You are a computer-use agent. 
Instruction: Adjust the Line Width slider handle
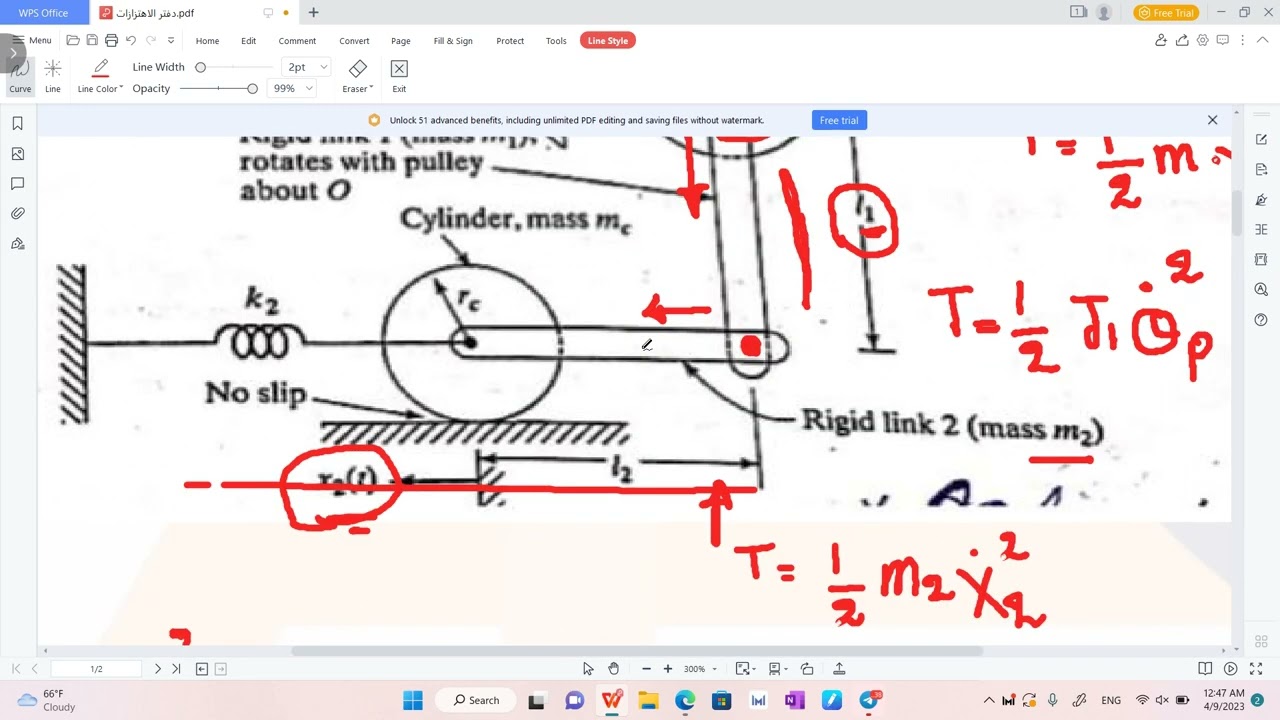[200, 67]
